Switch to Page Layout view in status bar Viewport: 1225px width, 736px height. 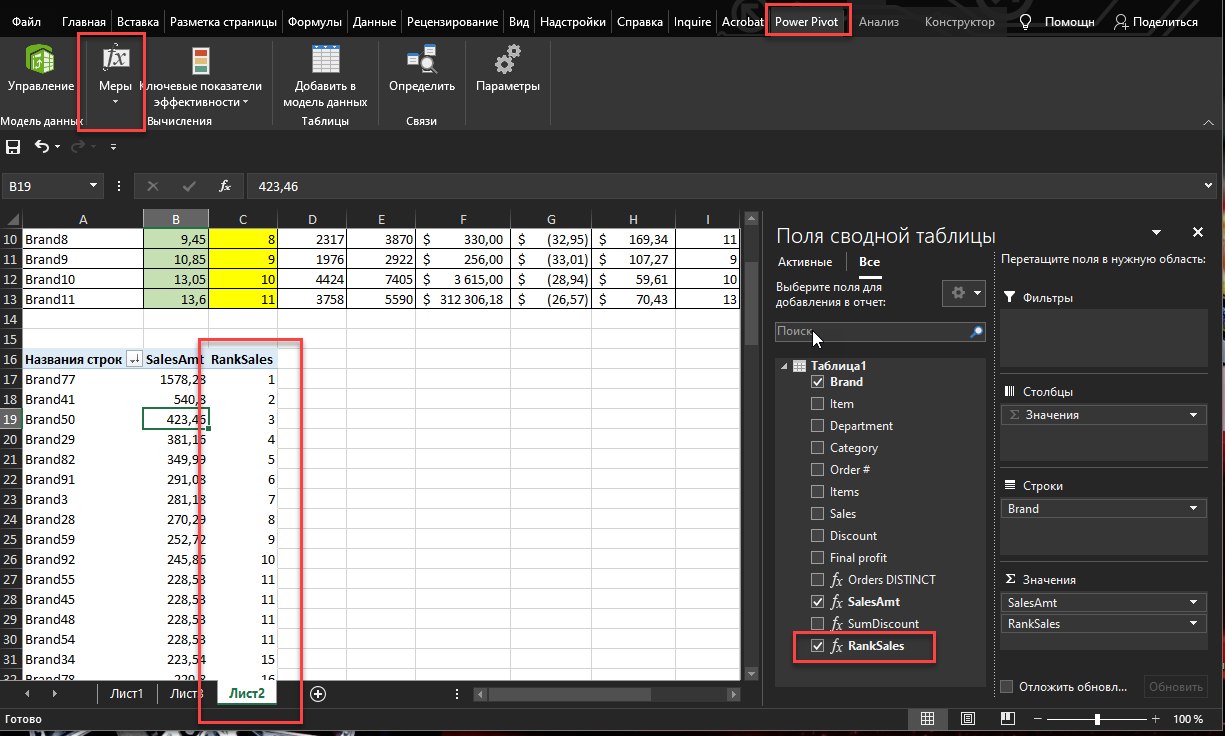967,719
